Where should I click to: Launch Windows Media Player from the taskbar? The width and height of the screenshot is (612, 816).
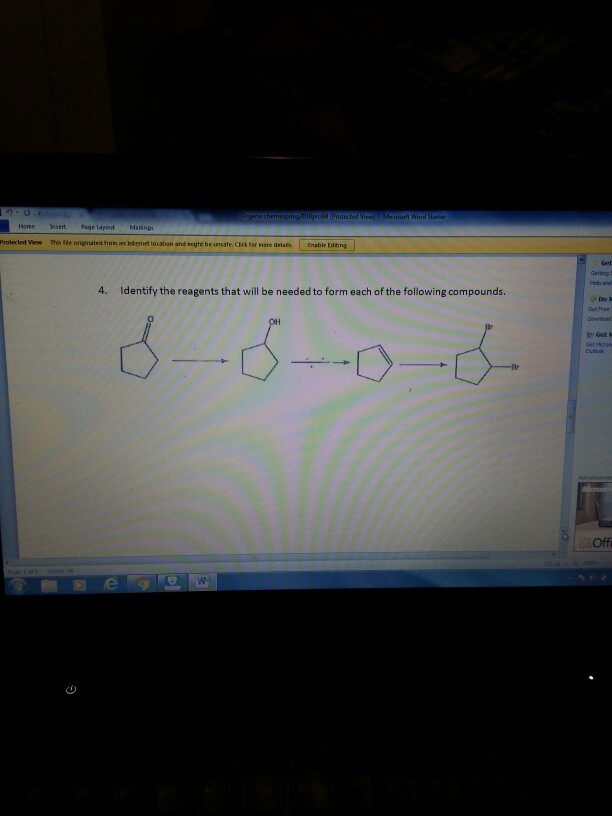(79, 585)
